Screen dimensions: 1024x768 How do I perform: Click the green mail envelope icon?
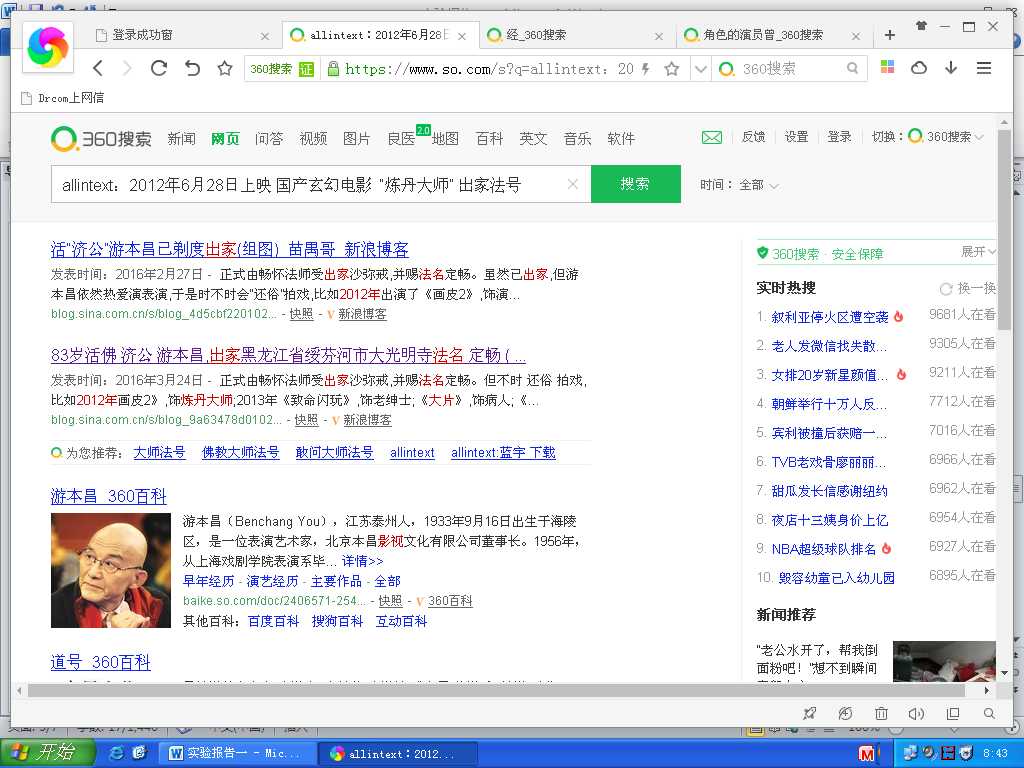[712, 137]
